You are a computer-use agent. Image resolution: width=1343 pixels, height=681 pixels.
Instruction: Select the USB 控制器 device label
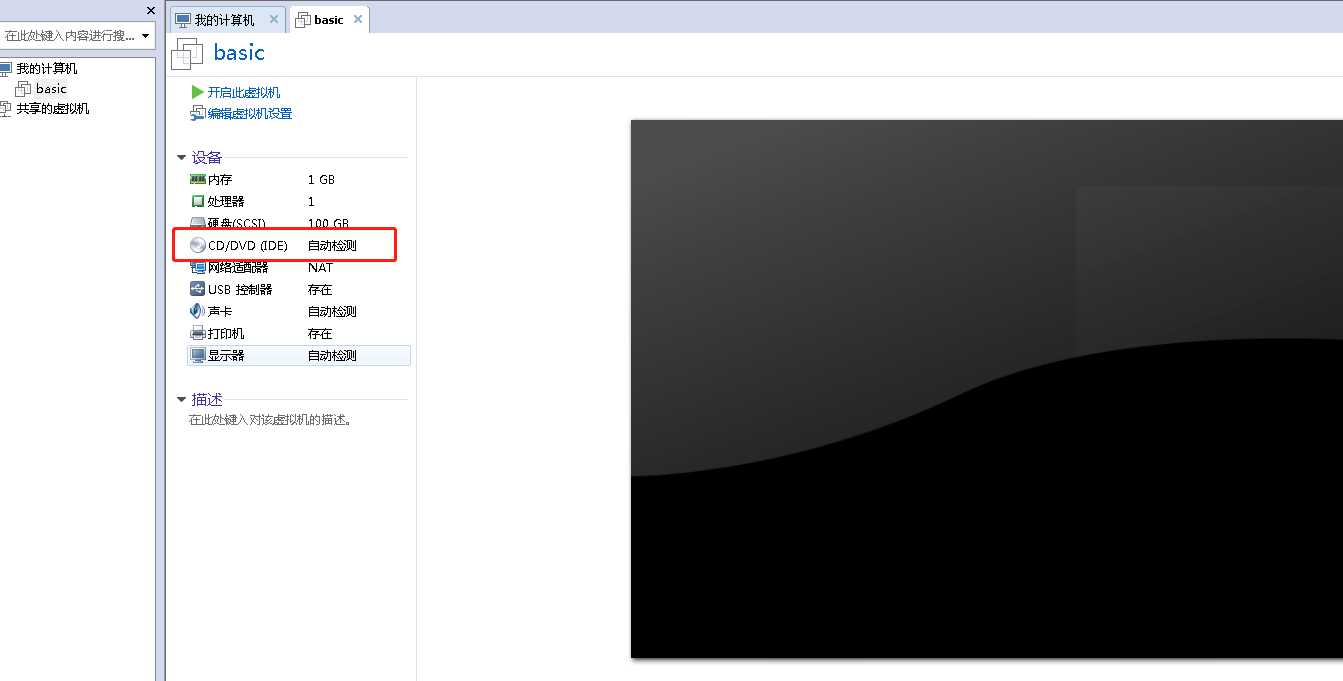[240, 289]
